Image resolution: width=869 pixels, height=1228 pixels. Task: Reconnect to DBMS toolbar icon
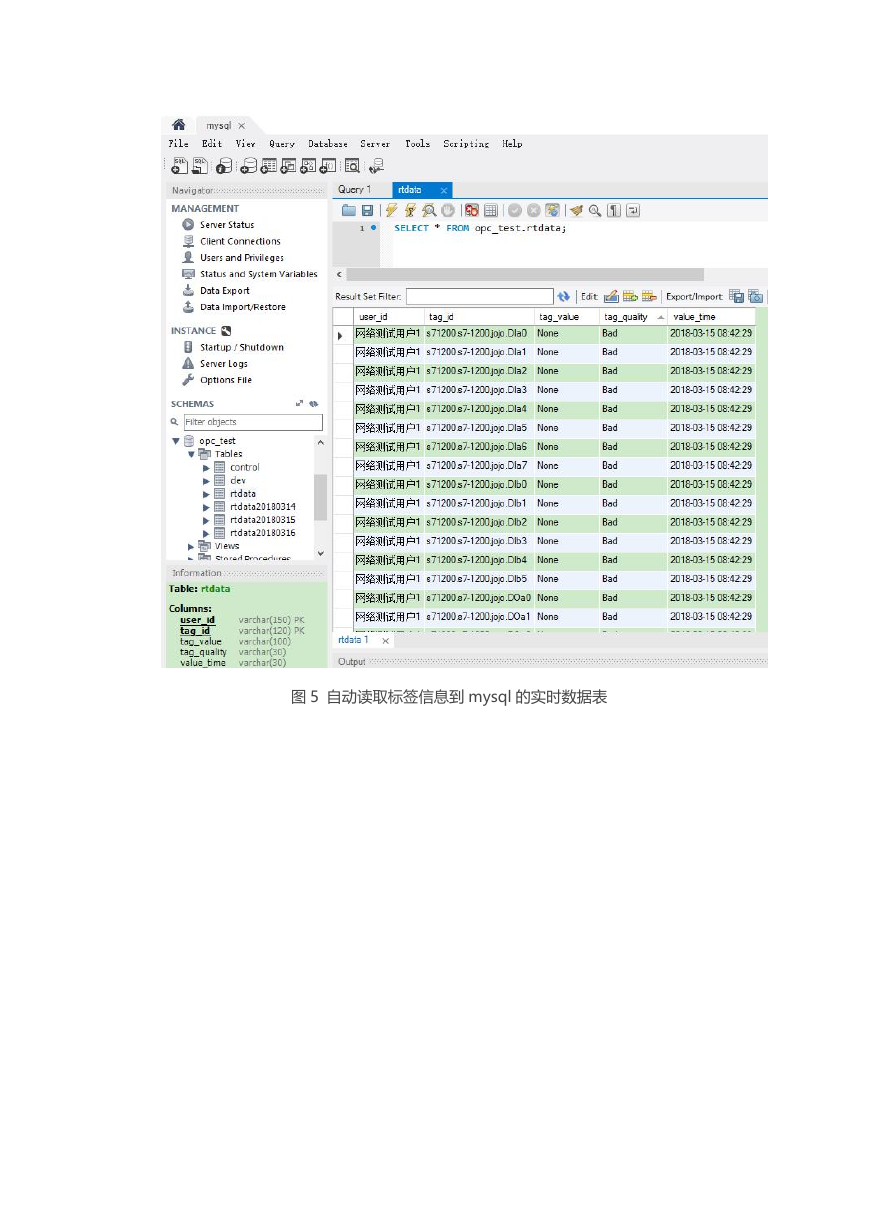click(377, 166)
